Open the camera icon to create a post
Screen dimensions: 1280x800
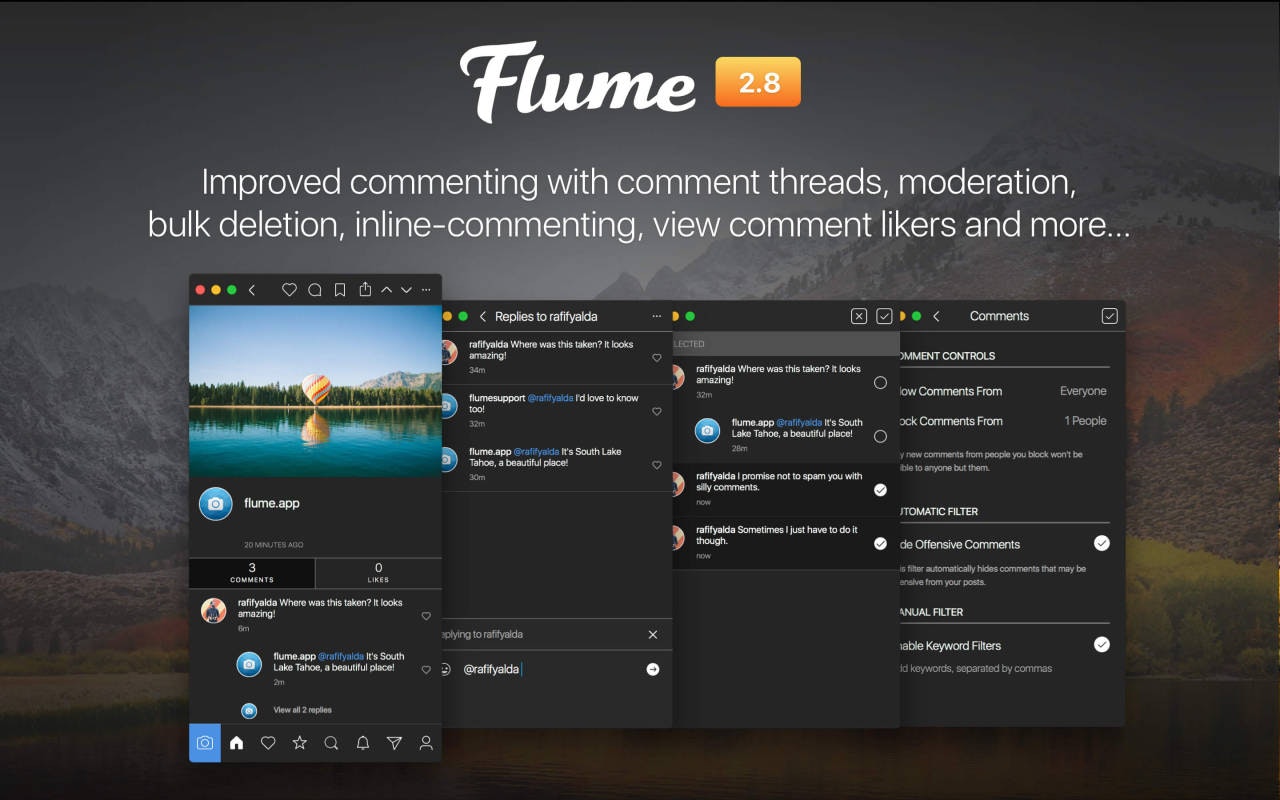[x=205, y=743]
